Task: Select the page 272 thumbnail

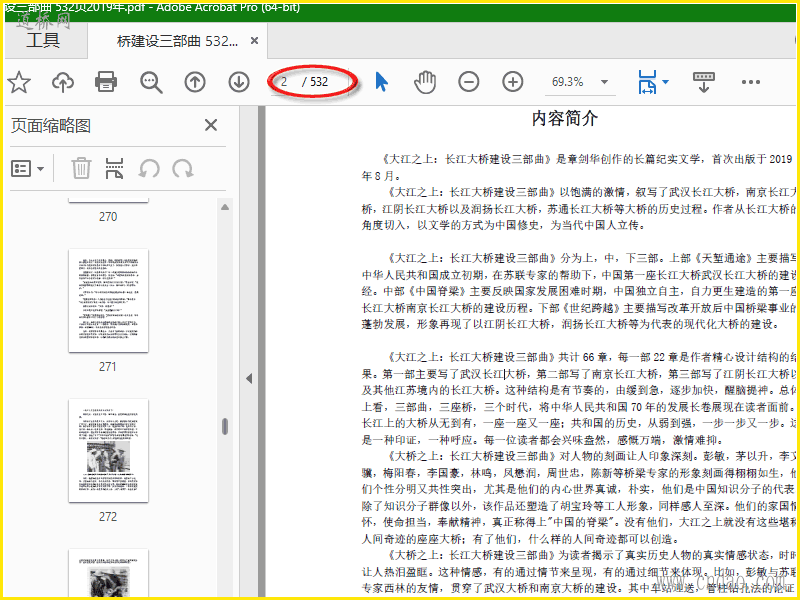Action: (x=108, y=451)
